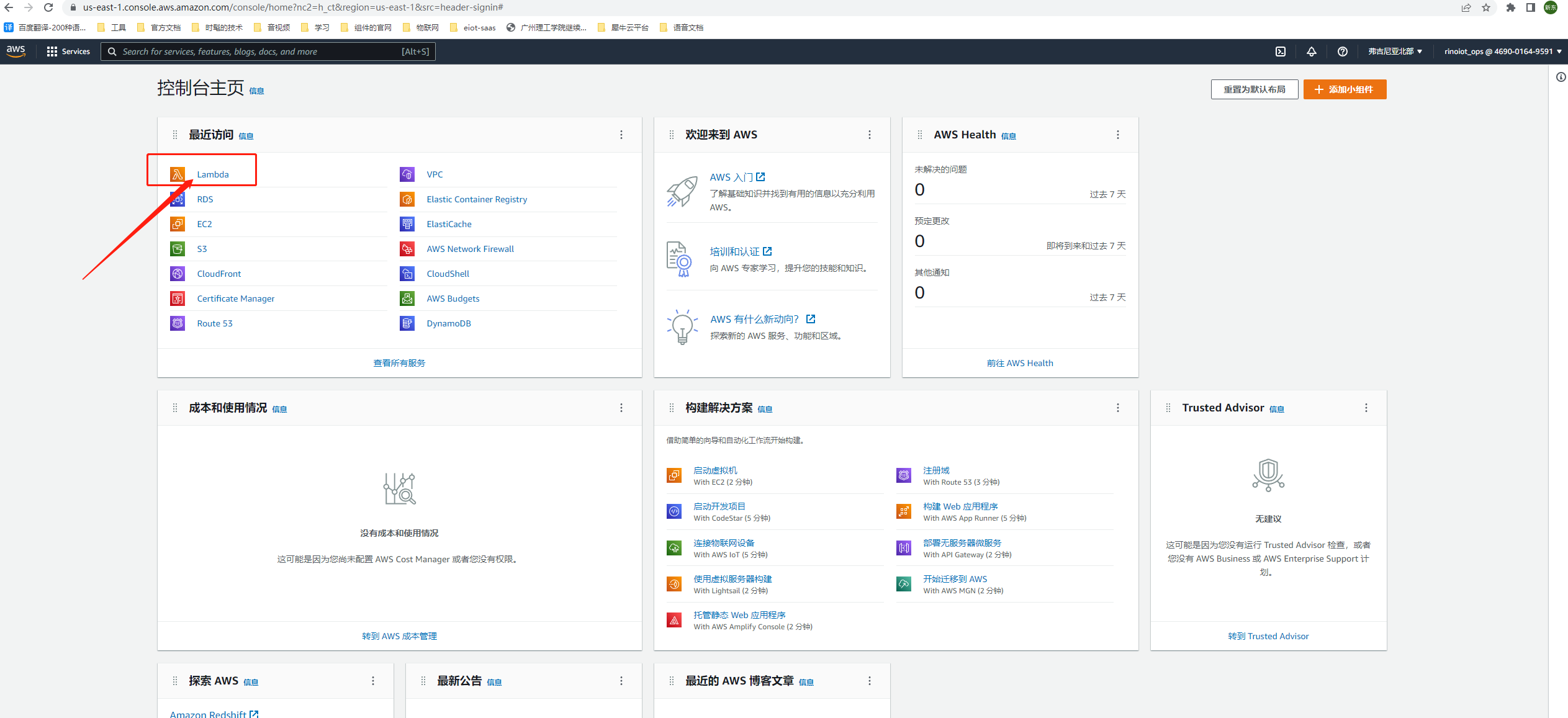Image resolution: width=1568 pixels, height=718 pixels.
Task: Click the CloudShell icon in recent list
Action: click(x=407, y=274)
